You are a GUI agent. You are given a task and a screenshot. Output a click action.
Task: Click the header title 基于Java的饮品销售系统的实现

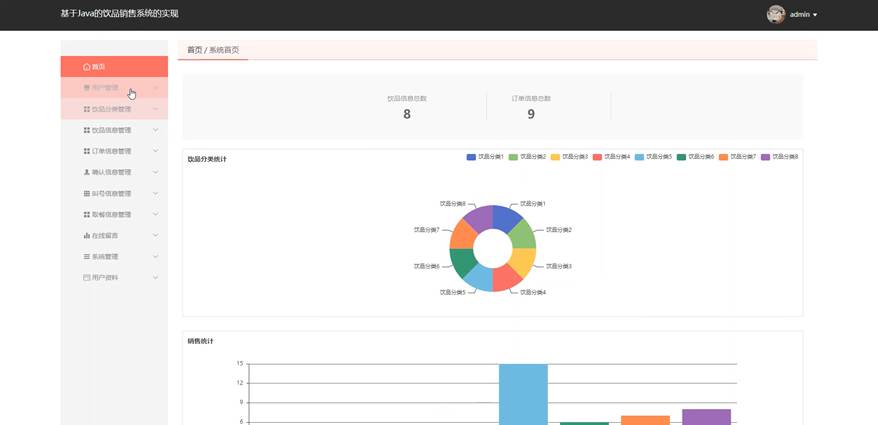tap(119, 13)
